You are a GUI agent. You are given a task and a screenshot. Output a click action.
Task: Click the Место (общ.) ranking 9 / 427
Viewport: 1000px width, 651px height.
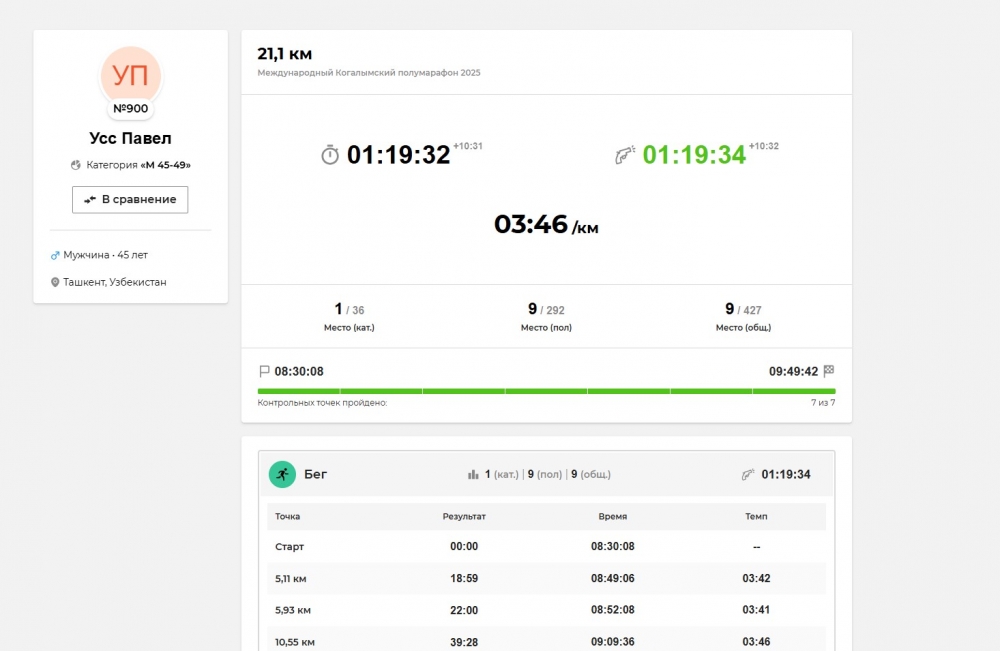coord(743,310)
